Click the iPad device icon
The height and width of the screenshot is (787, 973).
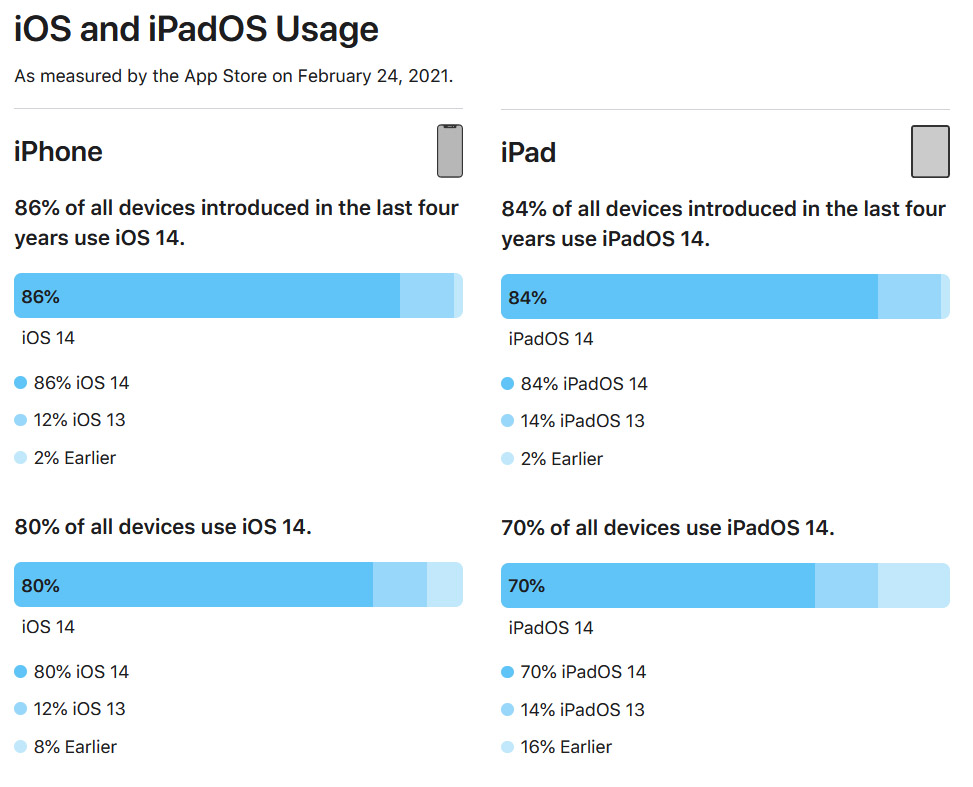tap(930, 151)
